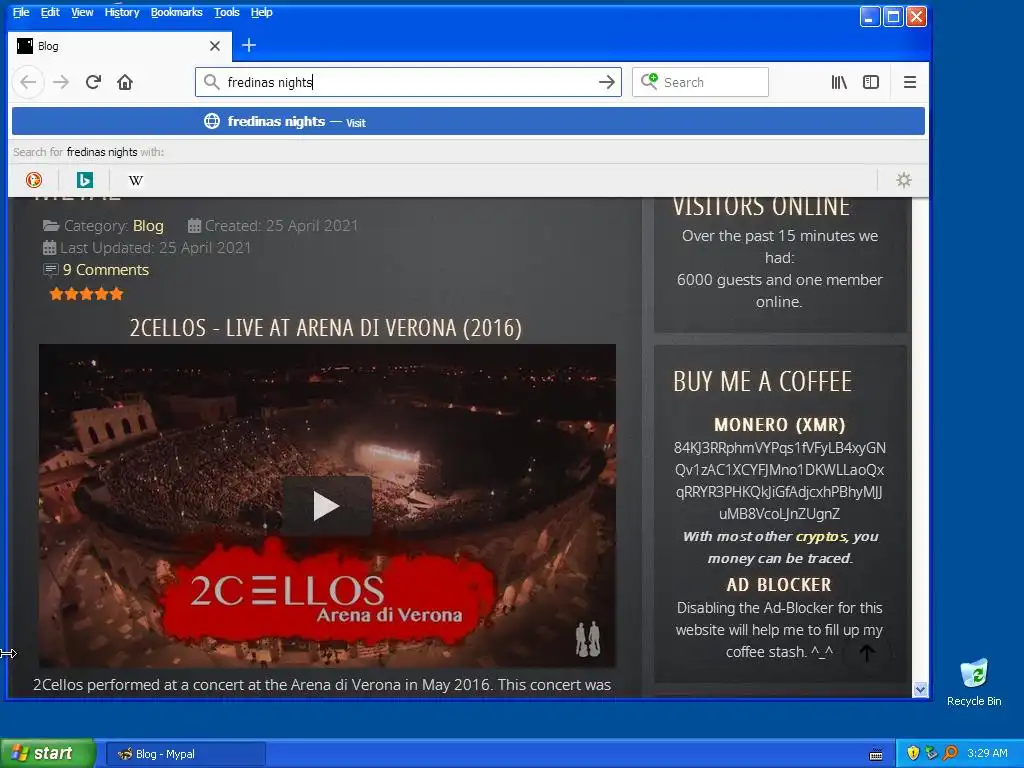Viewport: 1024px width, 768px height.
Task: Open the hamburger application menu
Action: pos(910,82)
